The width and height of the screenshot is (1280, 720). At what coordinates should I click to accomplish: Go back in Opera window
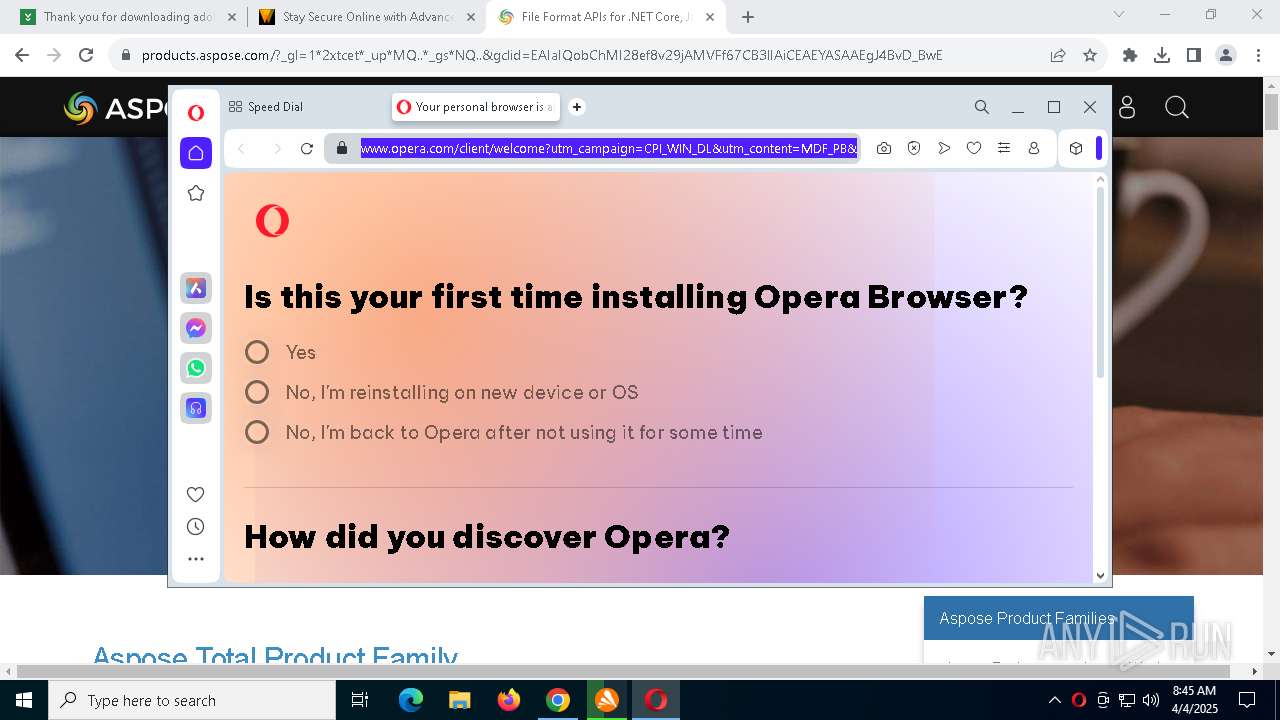(241, 148)
